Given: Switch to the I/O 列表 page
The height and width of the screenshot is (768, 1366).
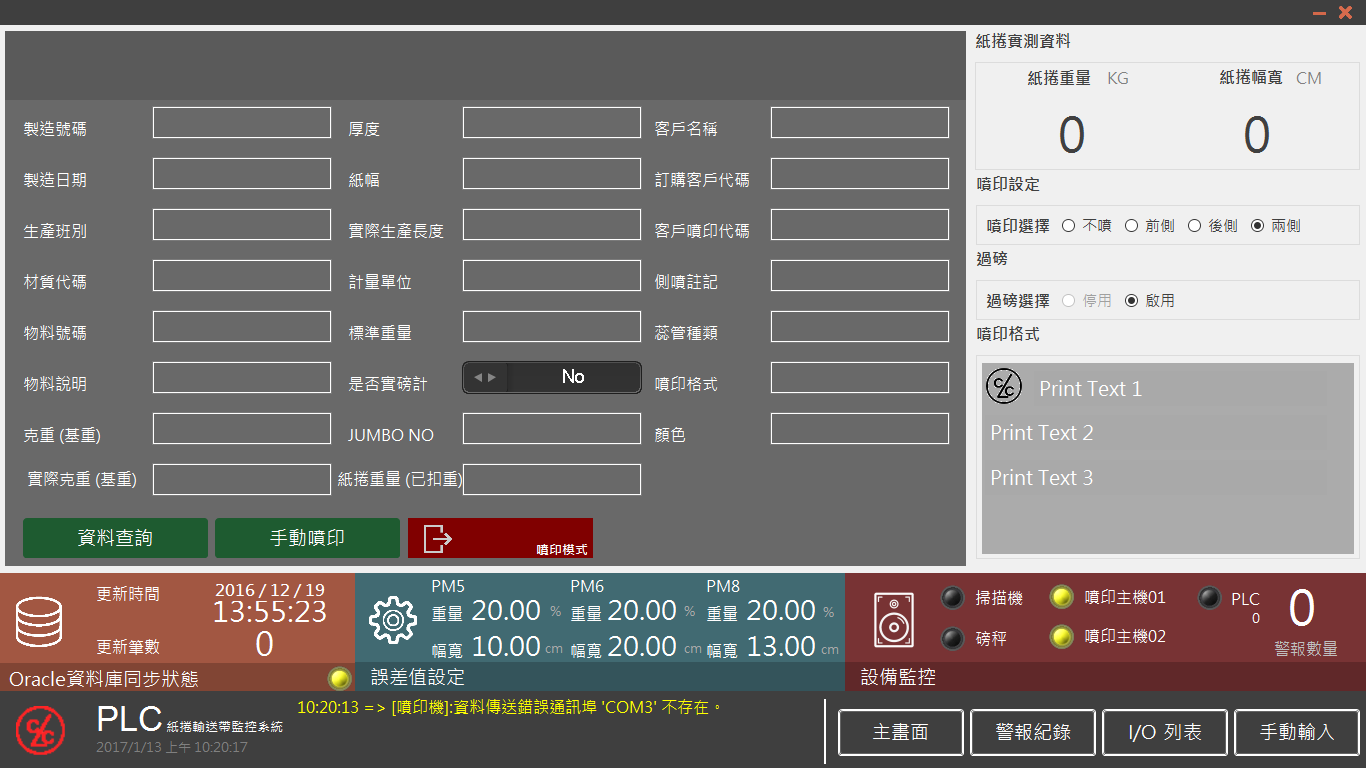Looking at the screenshot, I should click(1165, 732).
